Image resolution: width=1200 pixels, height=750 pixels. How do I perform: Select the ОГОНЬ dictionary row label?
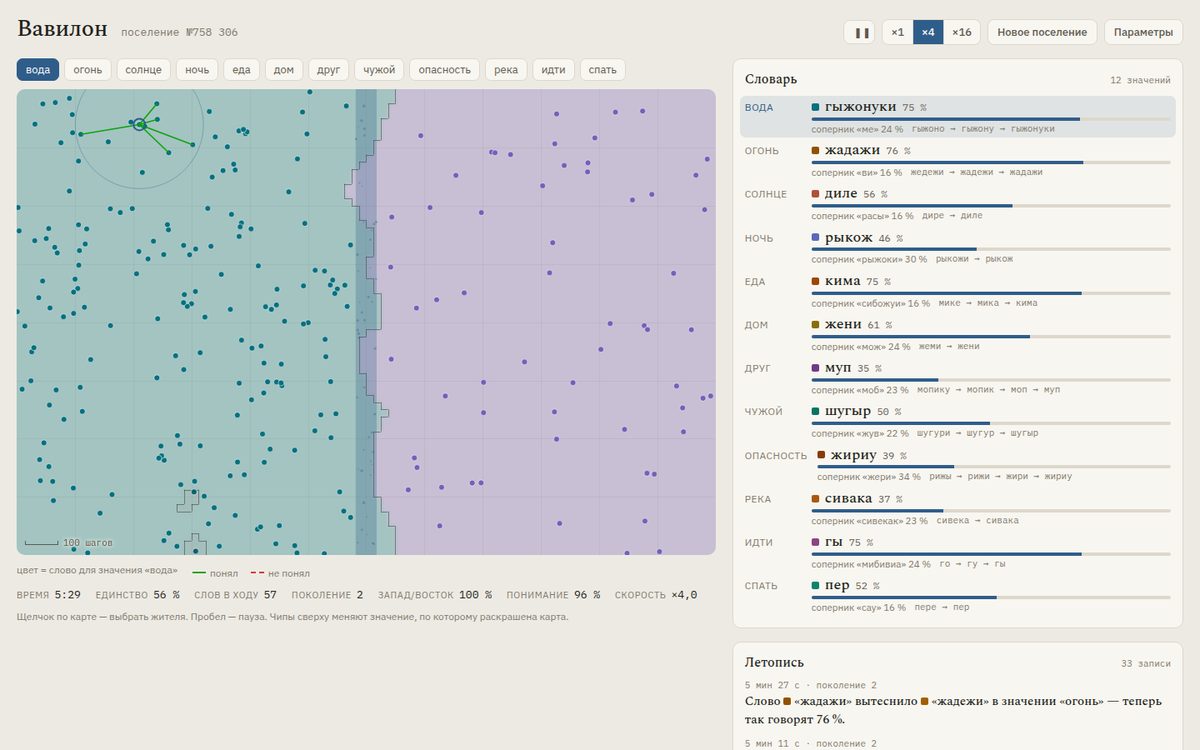762,151
